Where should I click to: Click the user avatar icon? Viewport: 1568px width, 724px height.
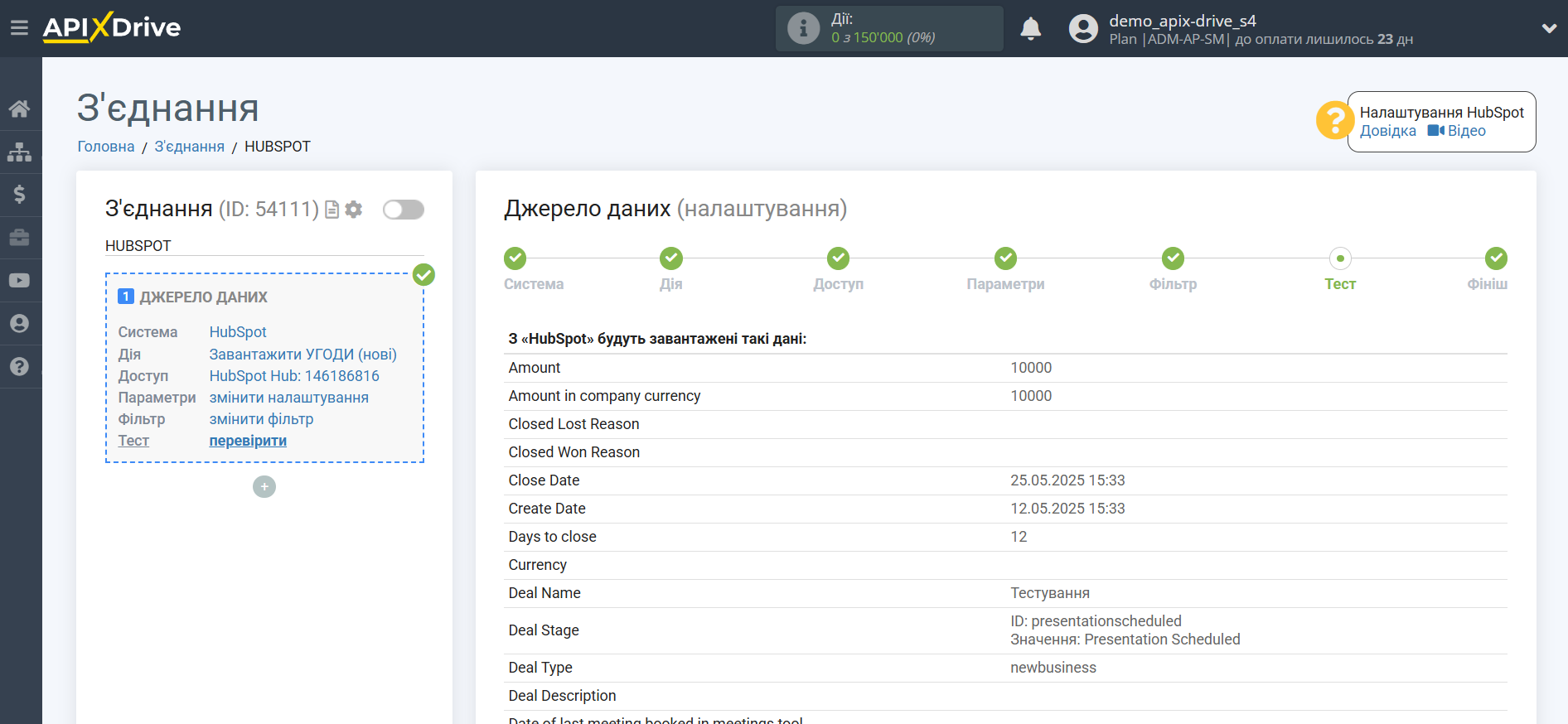[x=1083, y=28]
